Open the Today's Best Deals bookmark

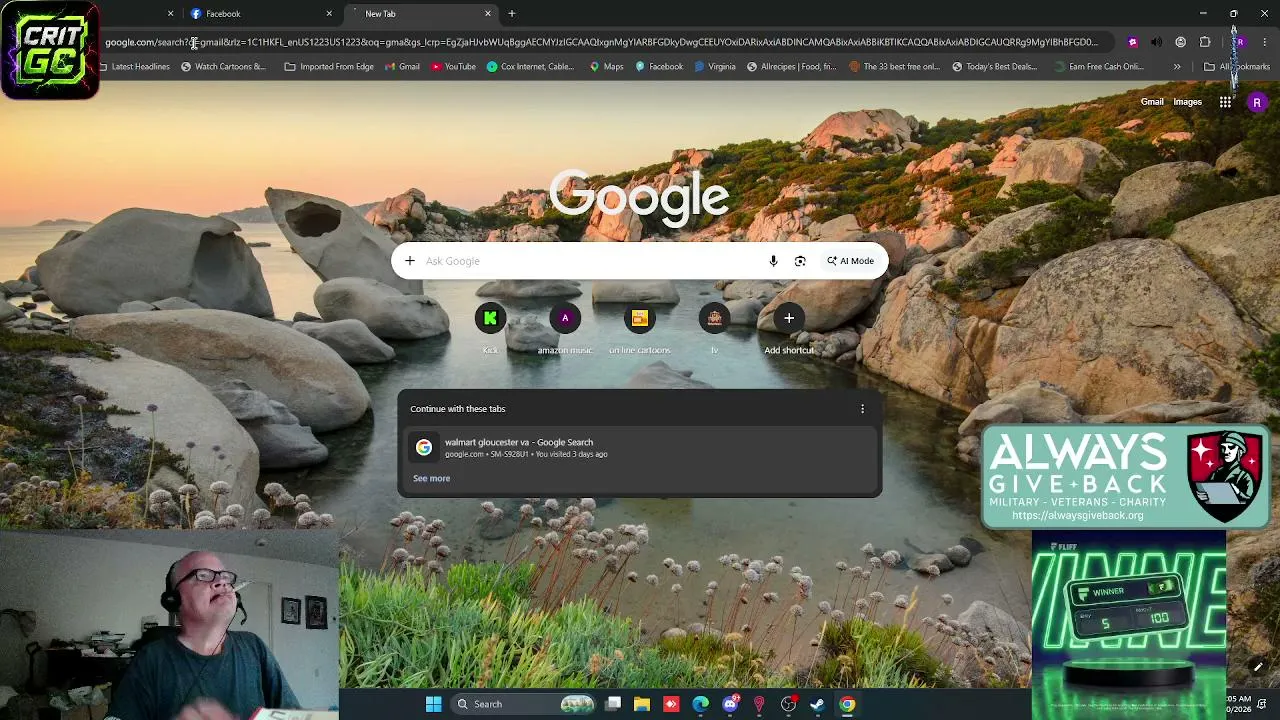coord(994,67)
